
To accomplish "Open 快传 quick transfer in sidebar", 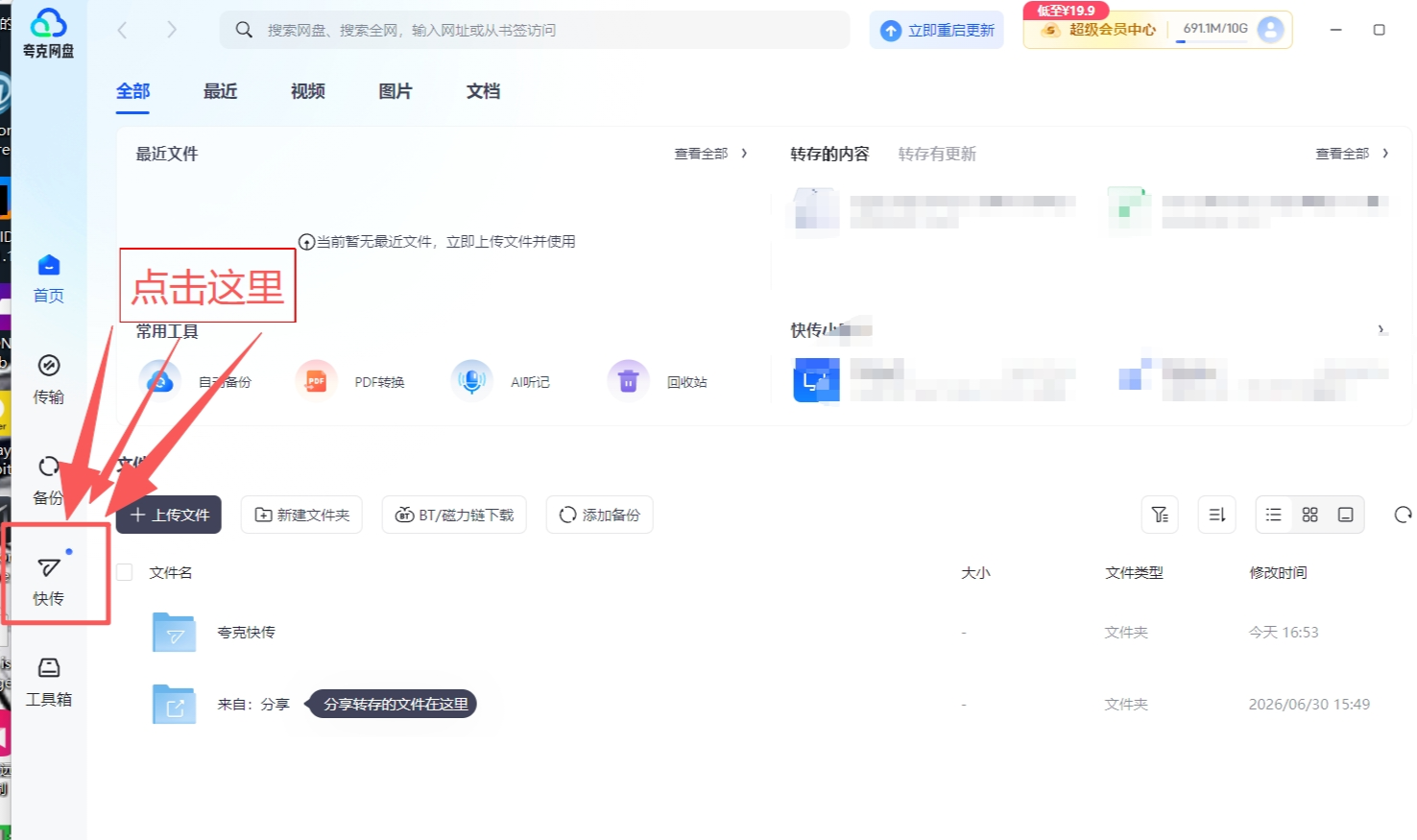I will tap(48, 580).
